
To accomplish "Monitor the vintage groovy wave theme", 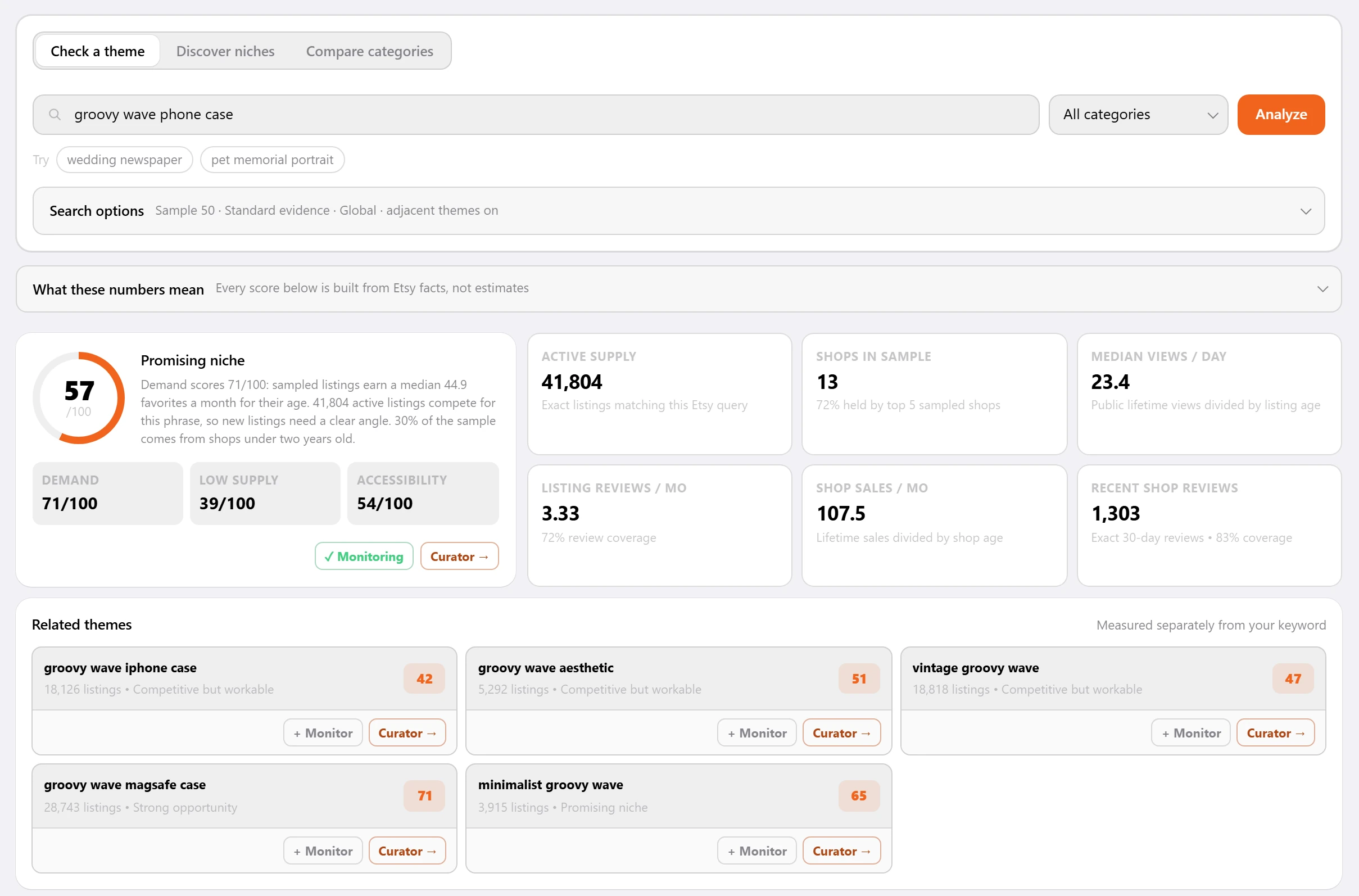I will (1190, 732).
